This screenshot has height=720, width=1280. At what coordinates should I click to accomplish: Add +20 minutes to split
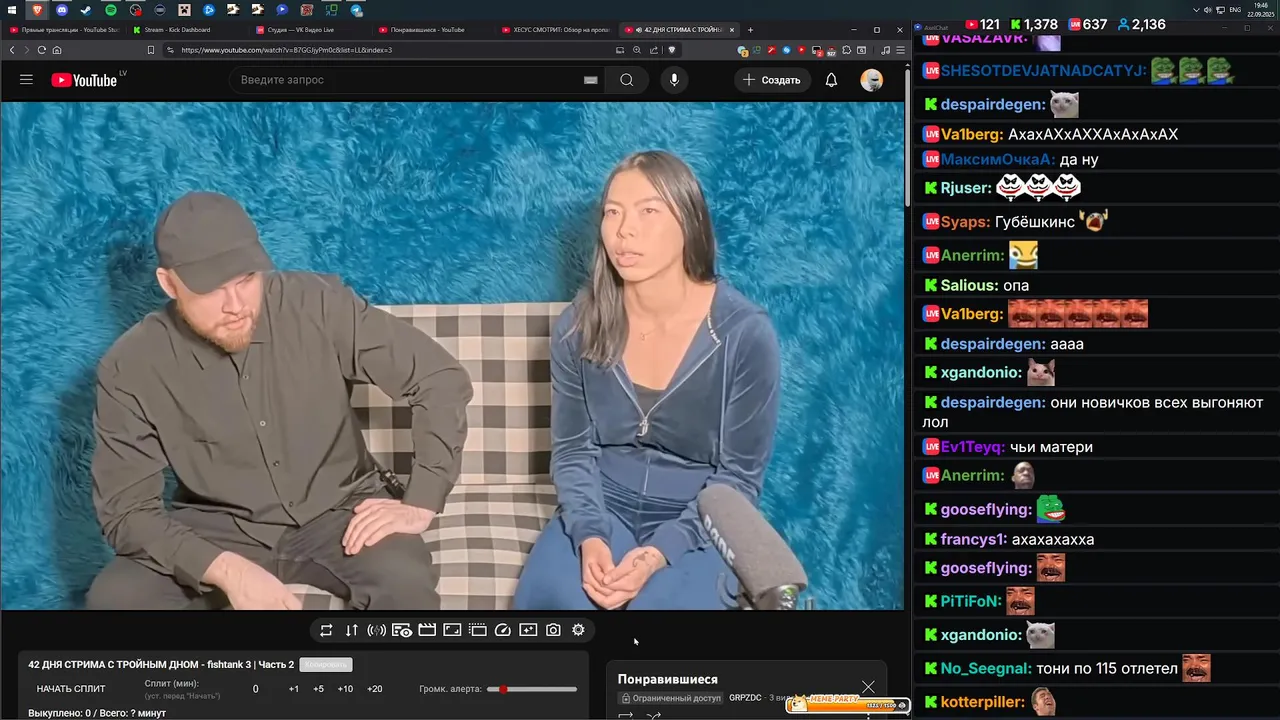click(x=375, y=689)
